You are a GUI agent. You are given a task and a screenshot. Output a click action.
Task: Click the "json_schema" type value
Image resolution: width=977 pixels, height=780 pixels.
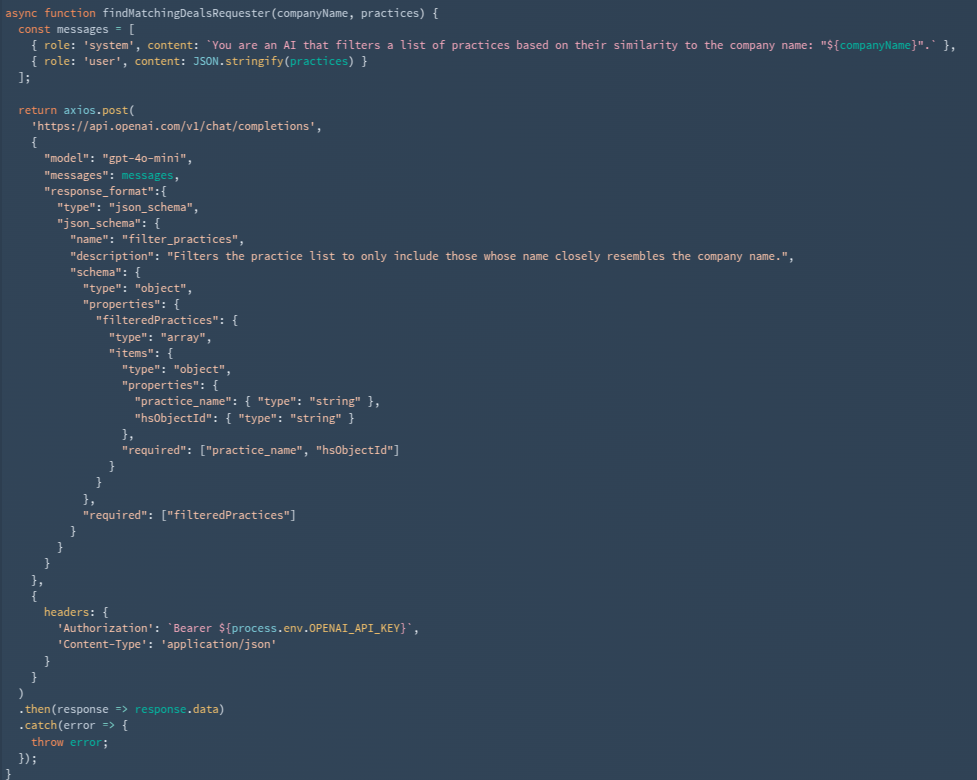[150, 207]
